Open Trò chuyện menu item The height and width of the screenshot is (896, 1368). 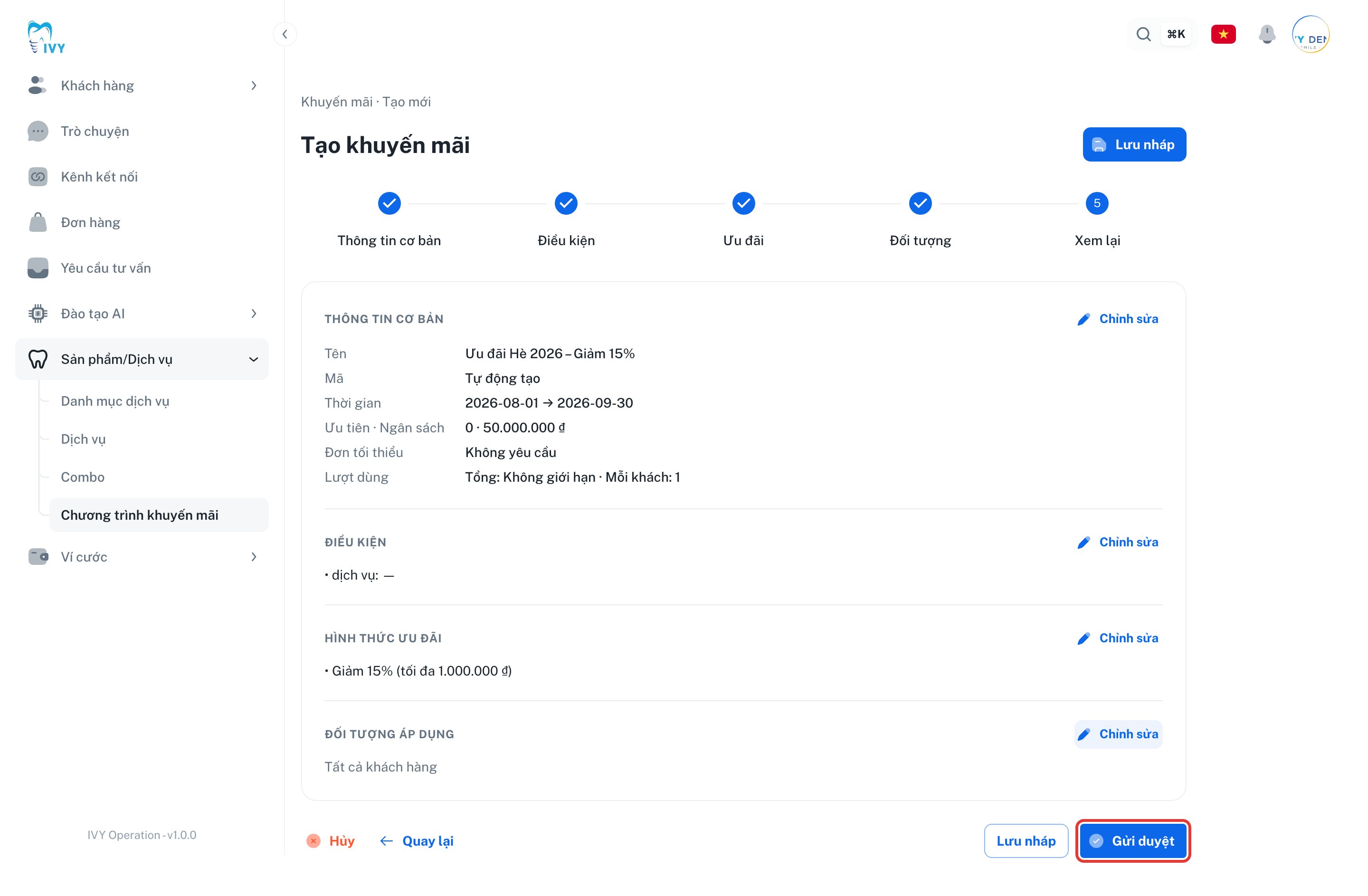(142, 131)
